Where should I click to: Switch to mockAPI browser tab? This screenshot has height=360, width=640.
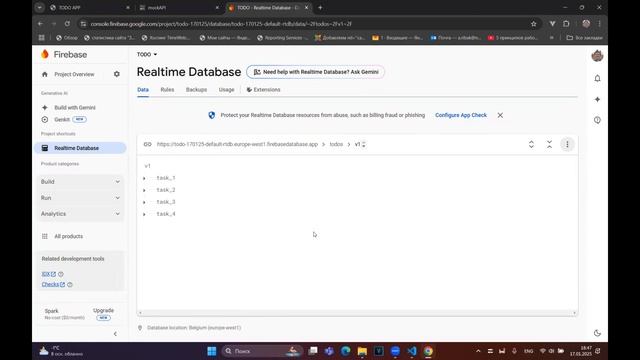point(179,7)
